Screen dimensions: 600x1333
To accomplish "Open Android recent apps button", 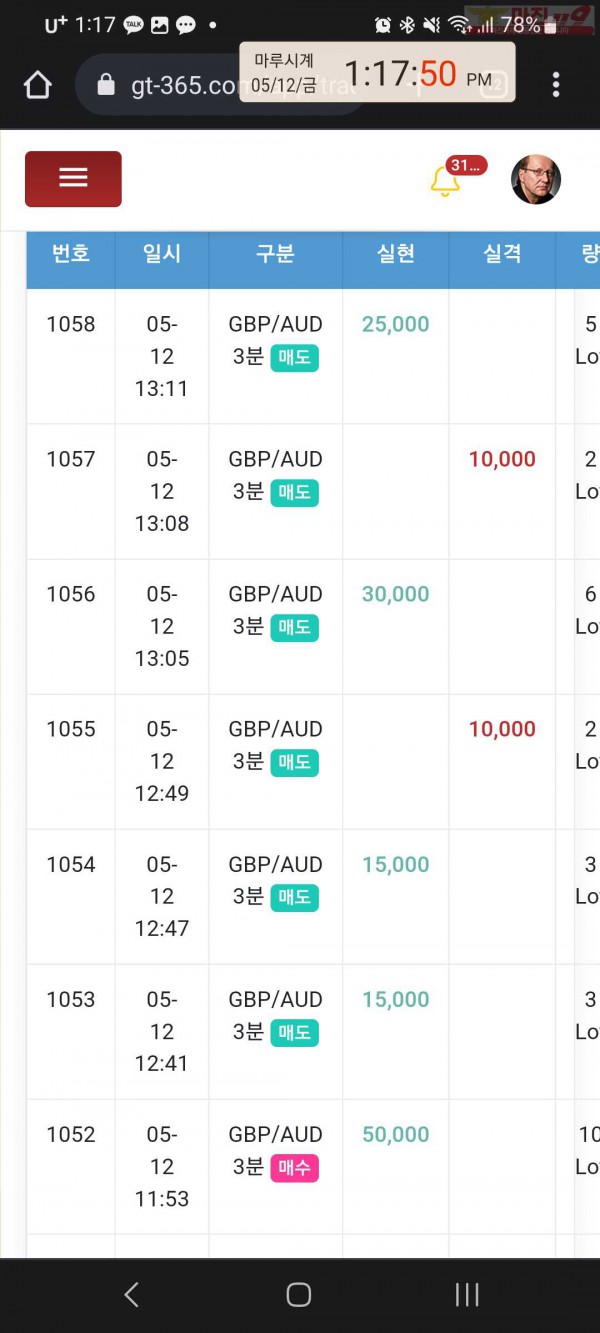I will [467, 1295].
